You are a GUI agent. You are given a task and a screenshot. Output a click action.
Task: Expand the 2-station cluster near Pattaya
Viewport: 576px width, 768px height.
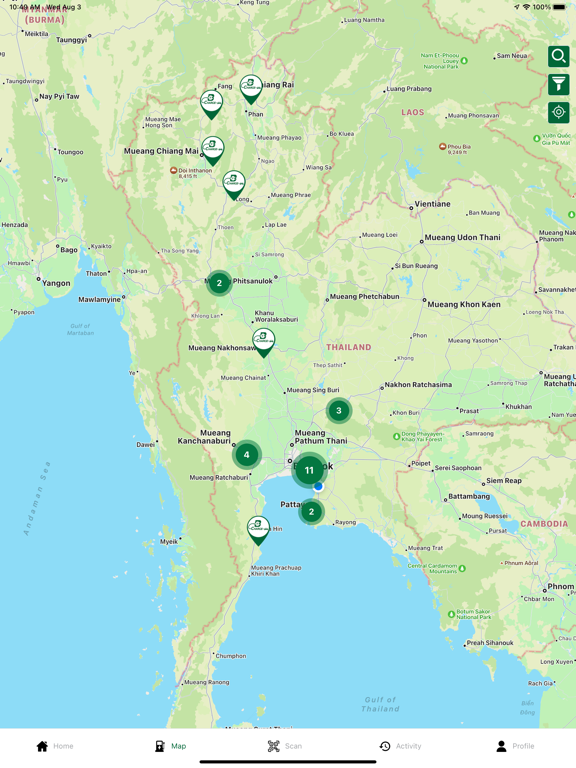(311, 512)
